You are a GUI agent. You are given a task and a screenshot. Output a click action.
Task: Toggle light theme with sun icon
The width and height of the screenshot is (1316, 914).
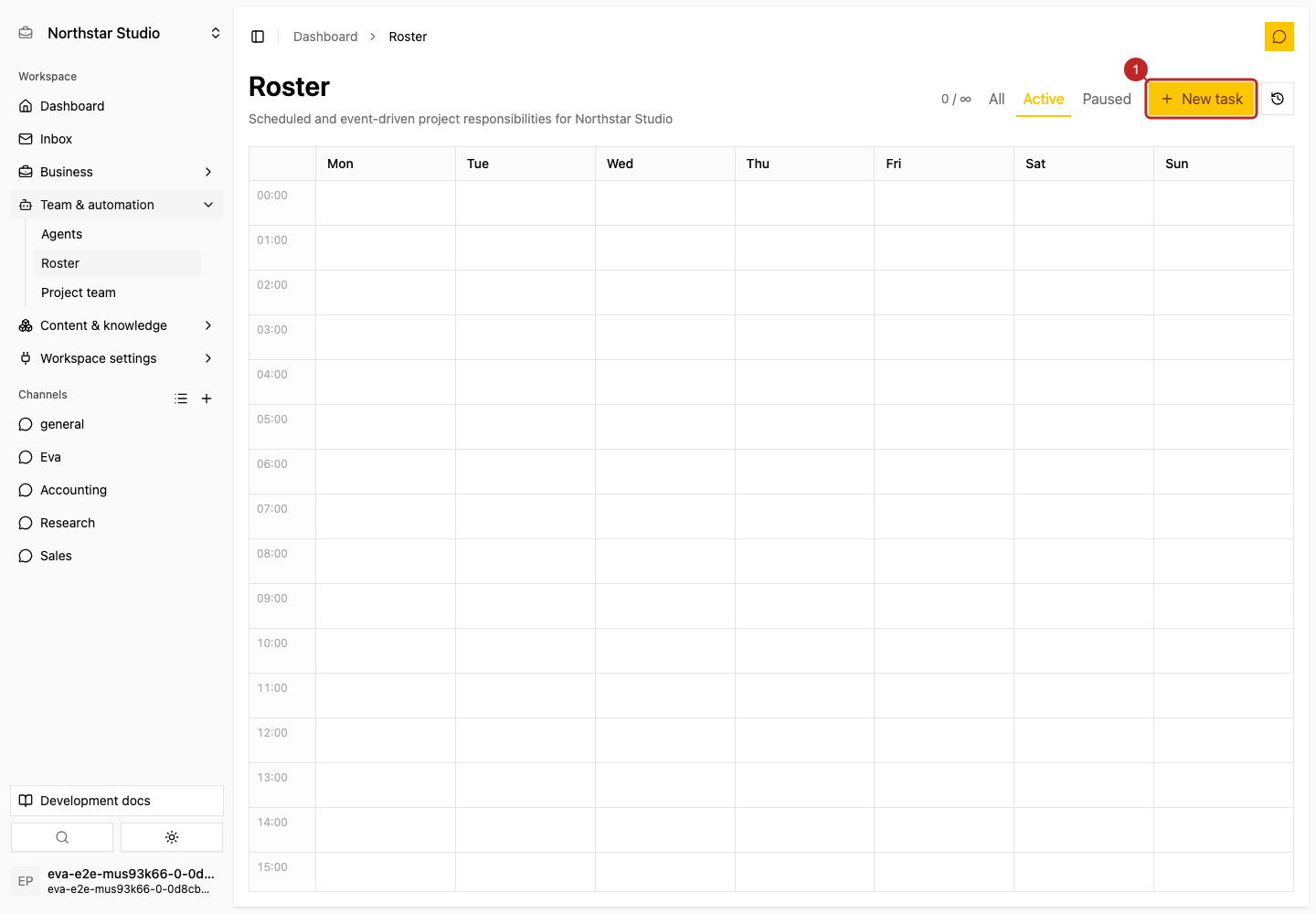coord(172,837)
